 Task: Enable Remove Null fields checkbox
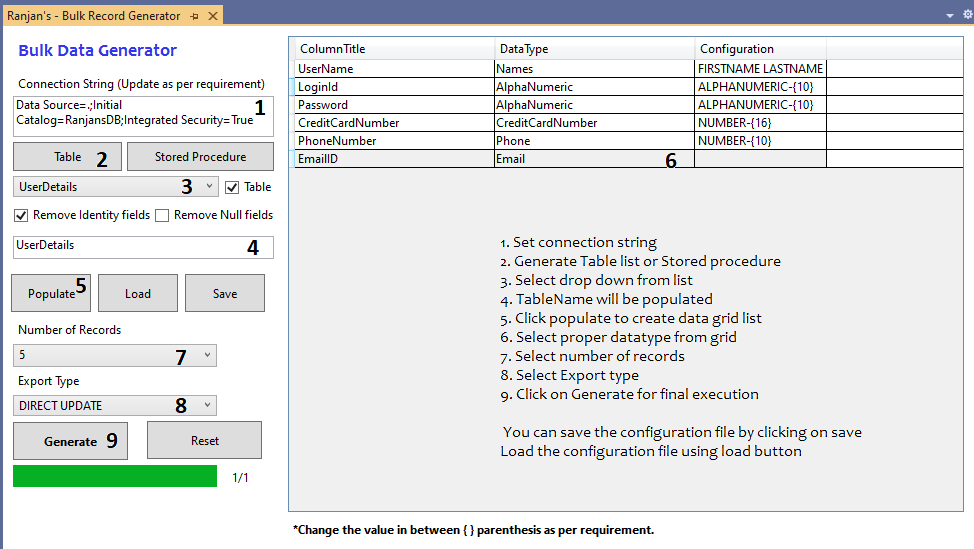[163, 215]
